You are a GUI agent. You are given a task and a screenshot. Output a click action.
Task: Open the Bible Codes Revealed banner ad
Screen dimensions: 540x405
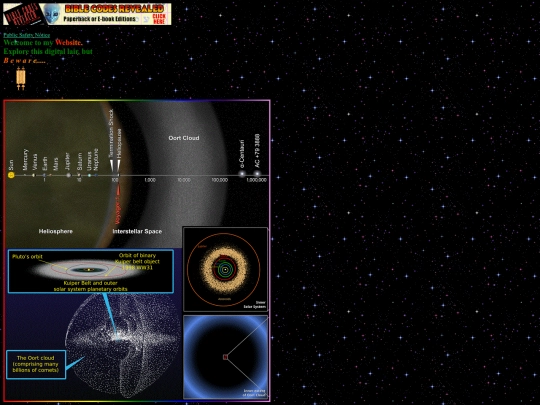coord(87,14)
